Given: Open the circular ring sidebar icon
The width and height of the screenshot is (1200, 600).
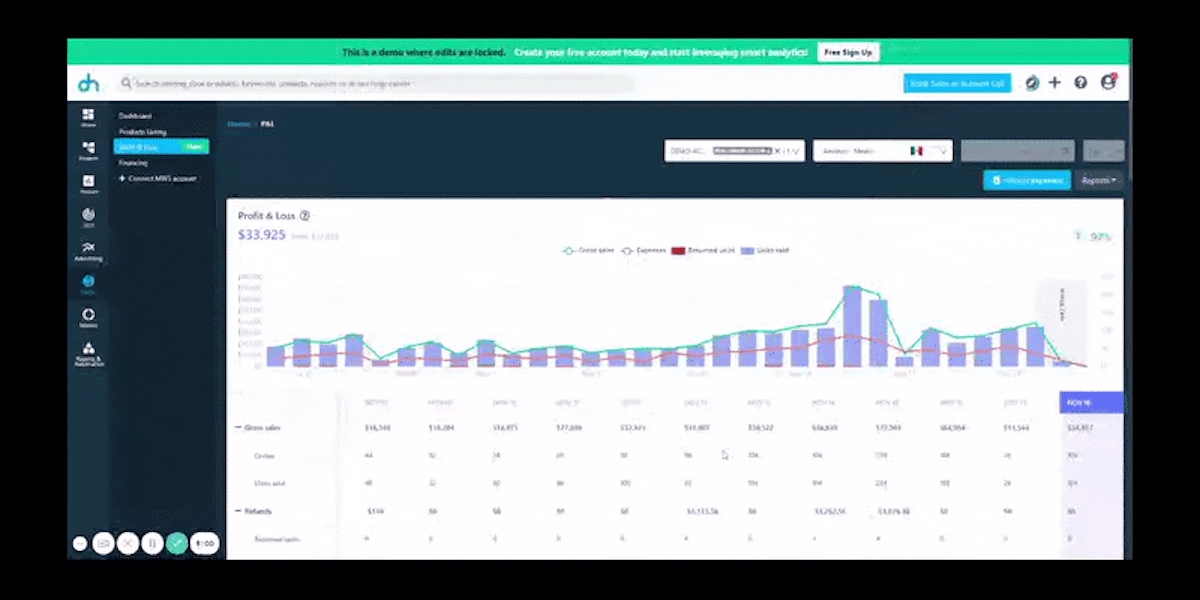Looking at the screenshot, I should pyautogui.click(x=88, y=318).
